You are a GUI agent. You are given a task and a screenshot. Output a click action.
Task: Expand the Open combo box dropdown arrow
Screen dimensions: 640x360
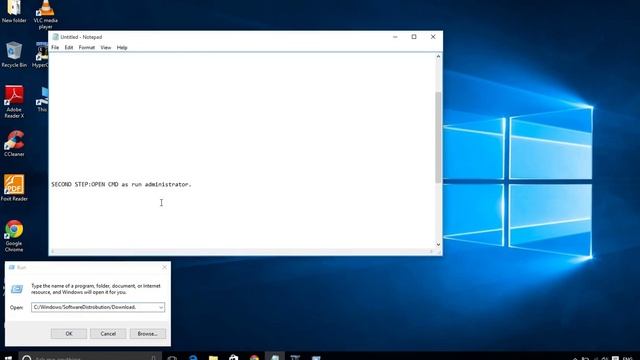pos(161,307)
